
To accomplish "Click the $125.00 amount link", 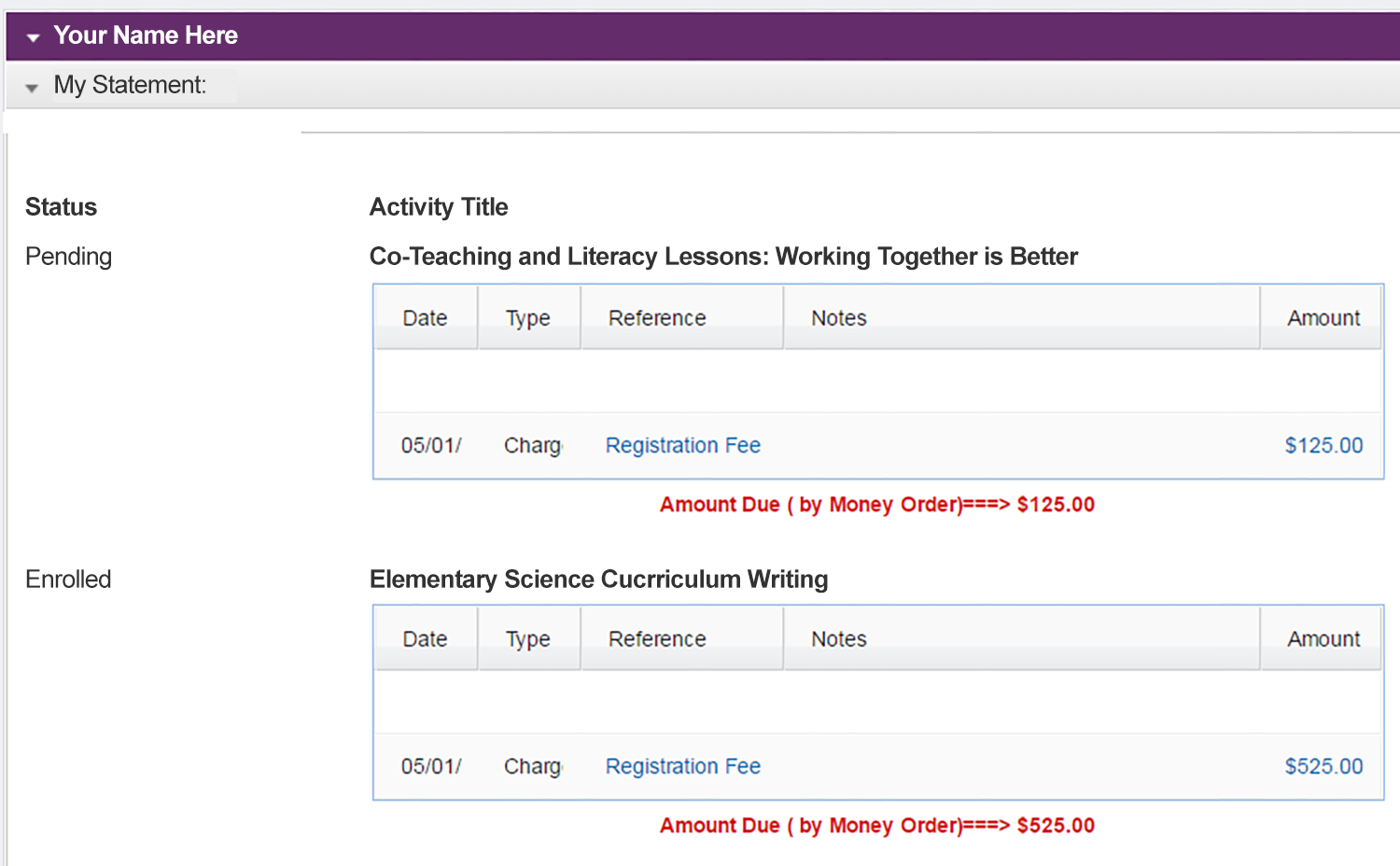I will 1323,445.
